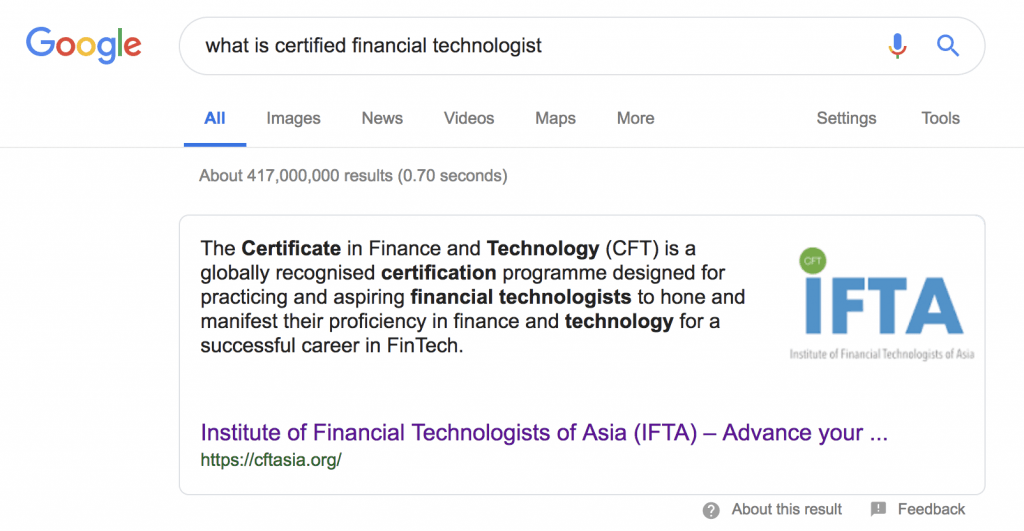Select the All results tab

215,118
